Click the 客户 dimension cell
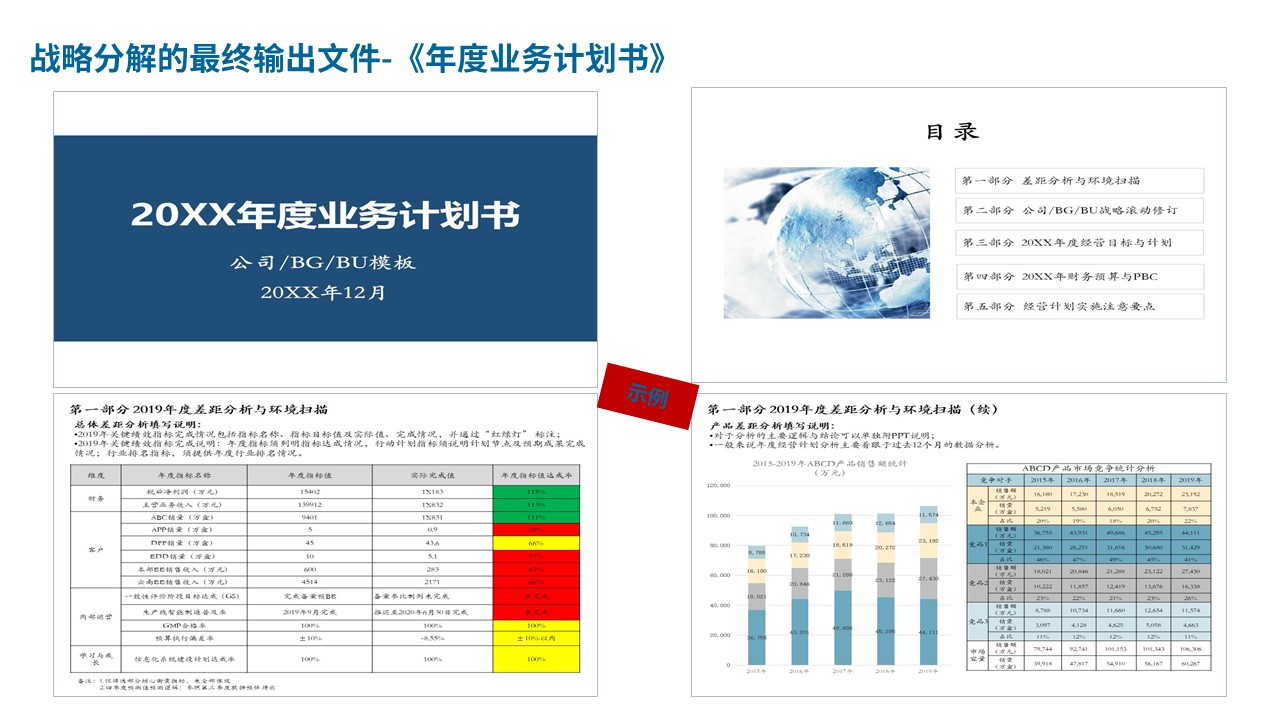The height and width of the screenshot is (720, 1280). [96, 550]
